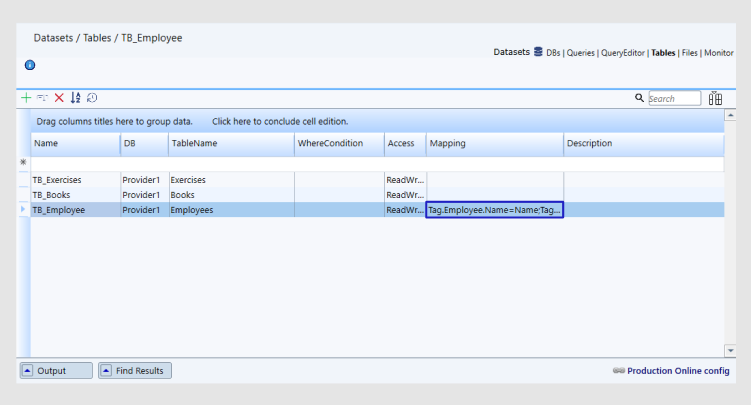Click the scrollbar up arrow
Screen dimensions: 751x405
point(730,115)
